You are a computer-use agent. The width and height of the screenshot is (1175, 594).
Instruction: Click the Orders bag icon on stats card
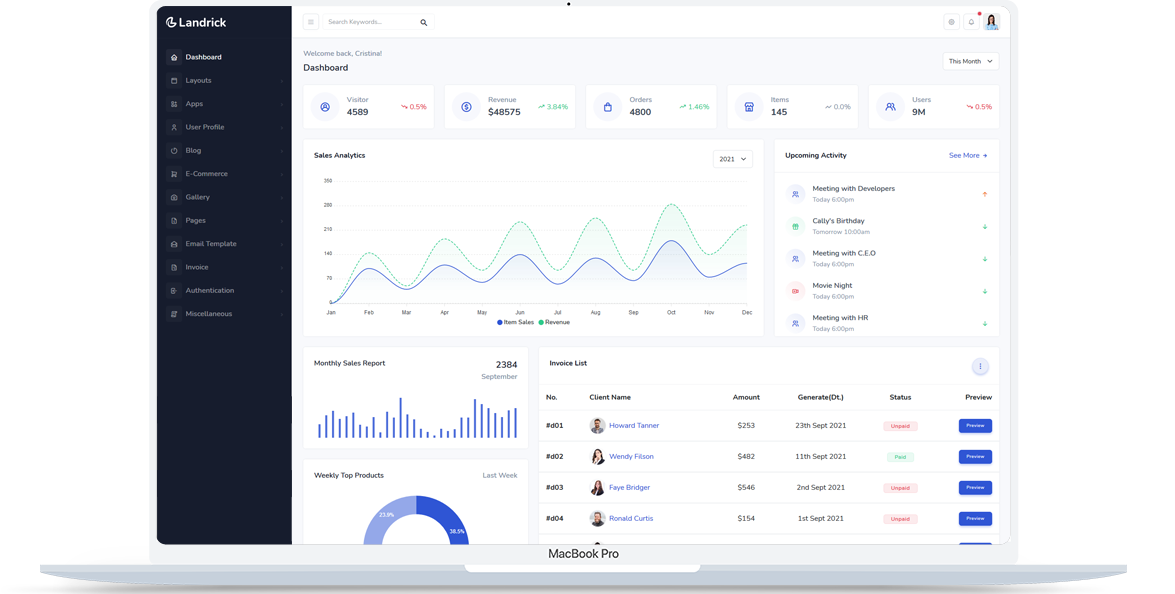[607, 105]
